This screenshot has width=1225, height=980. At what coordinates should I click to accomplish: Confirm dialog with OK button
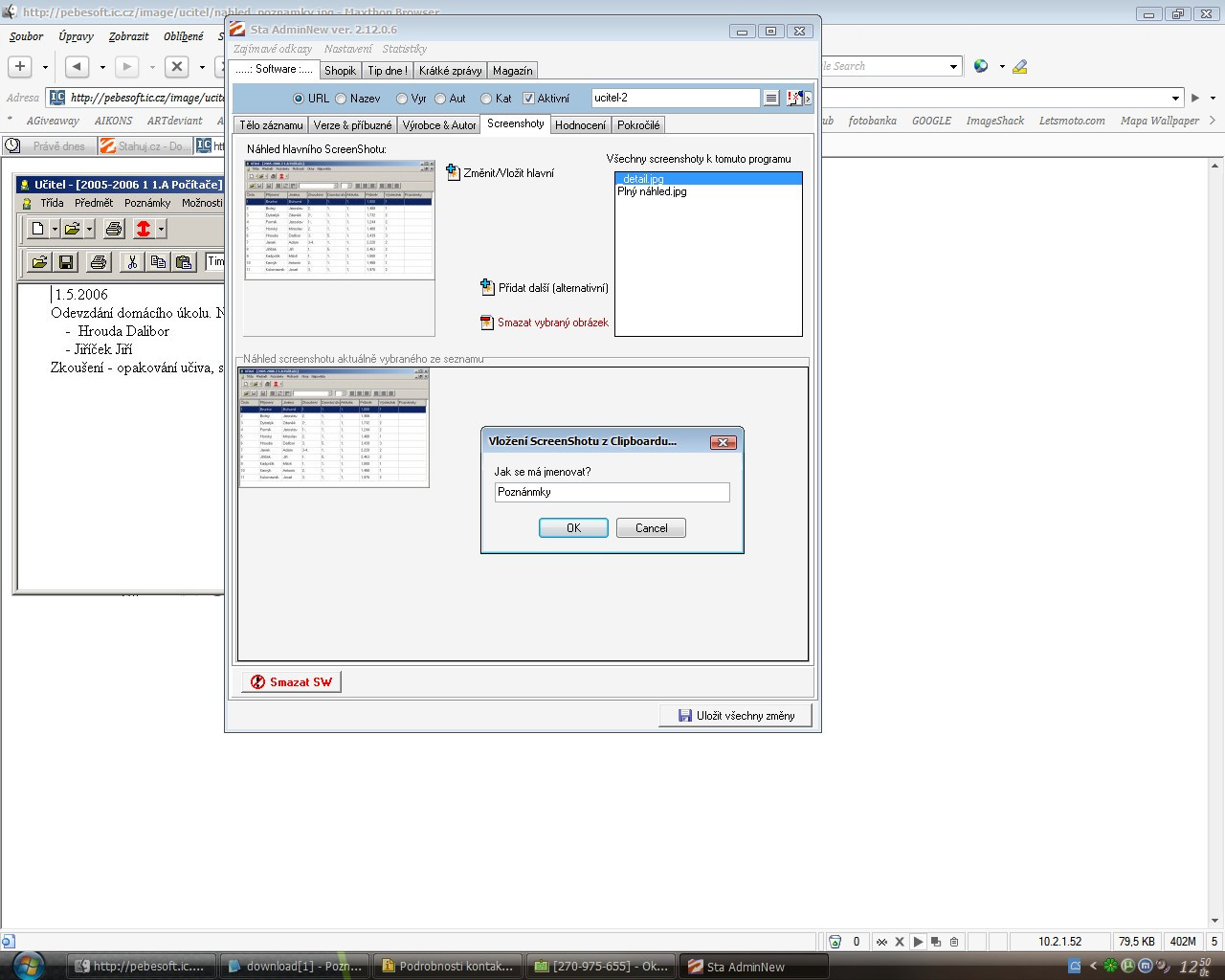(573, 528)
